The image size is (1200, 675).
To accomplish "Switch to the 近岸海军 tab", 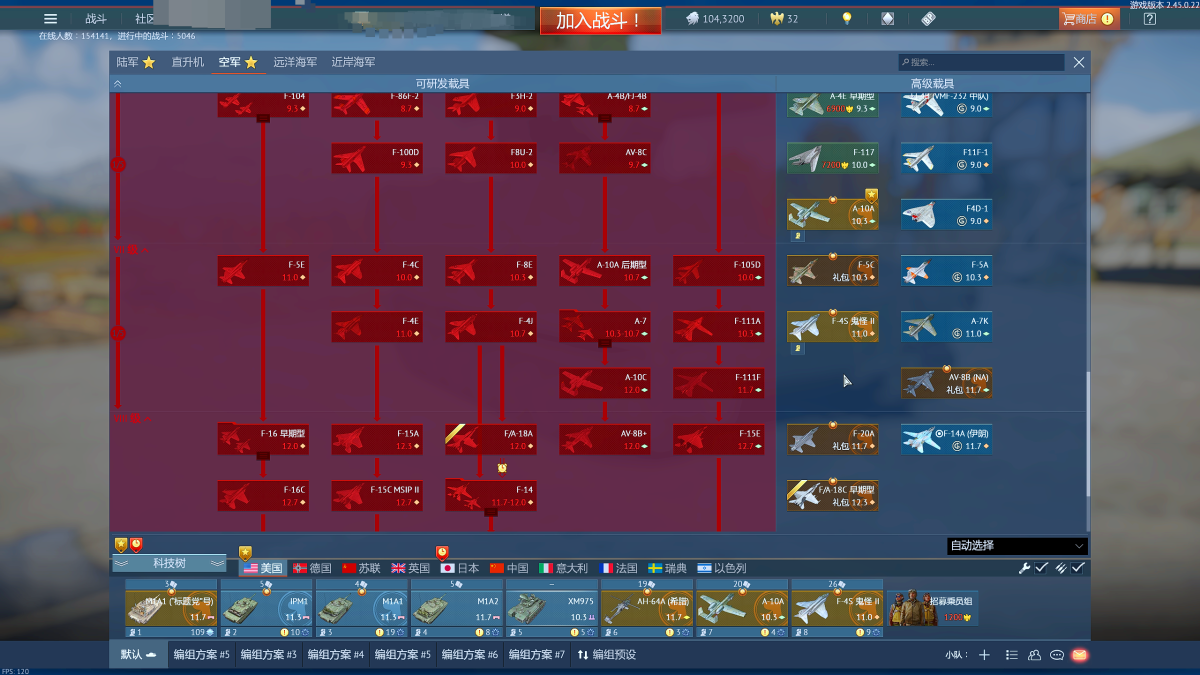I will pyautogui.click(x=353, y=62).
